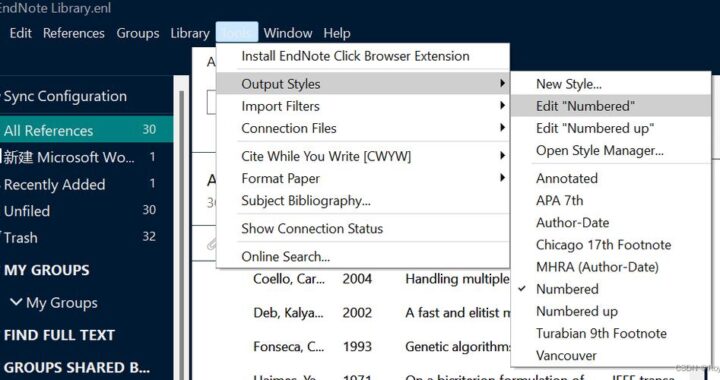Choose Edit "Numbered up" style

611,128
